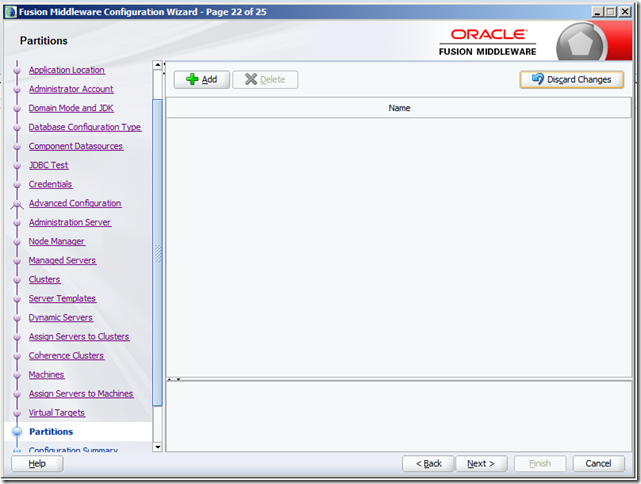Open the Credentials step
Screen dimensions: 641x484
(x=50, y=184)
